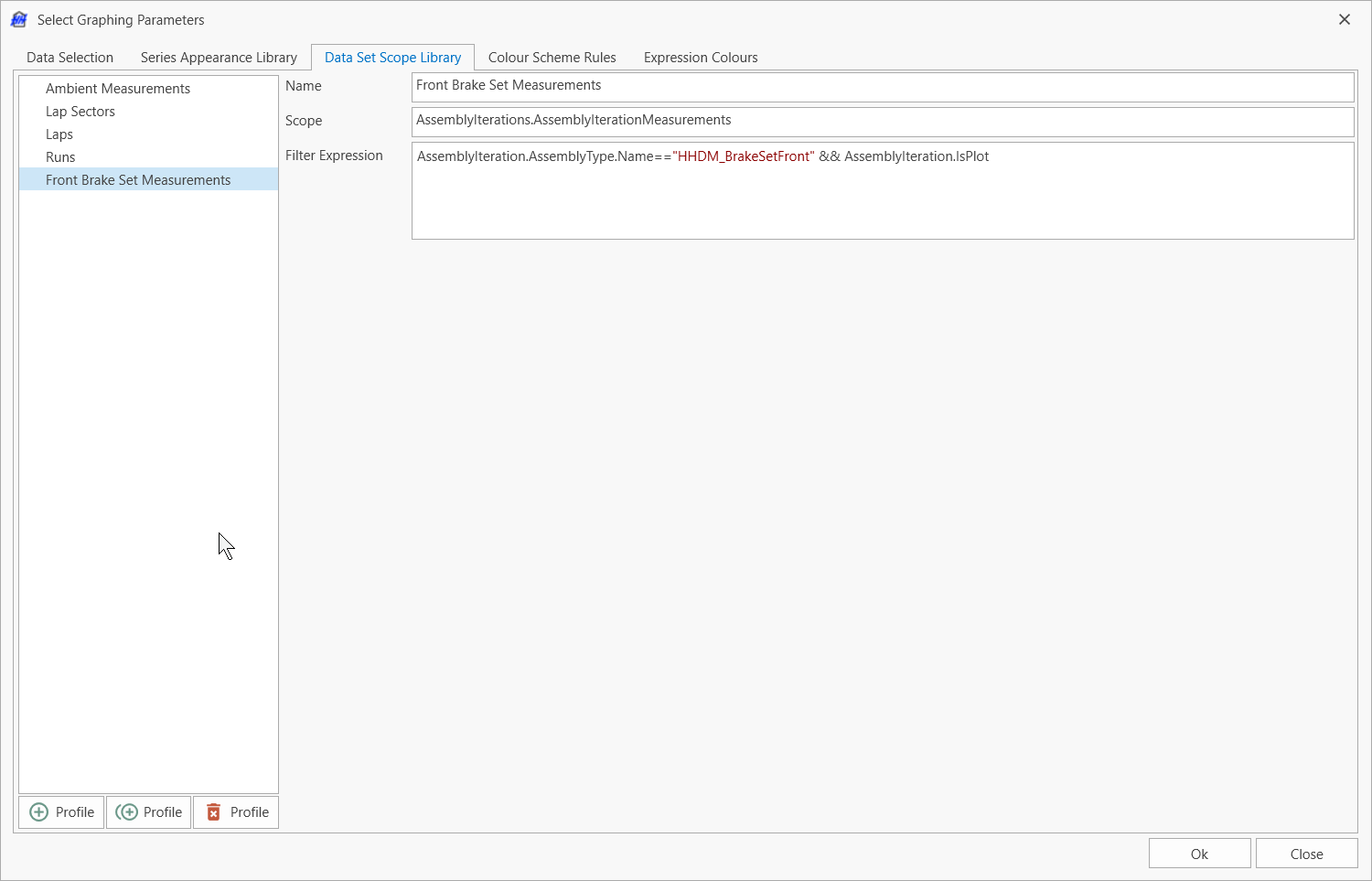This screenshot has height=881, width=1372.
Task: Select Ambient Measurements in the list
Action: click(x=118, y=89)
